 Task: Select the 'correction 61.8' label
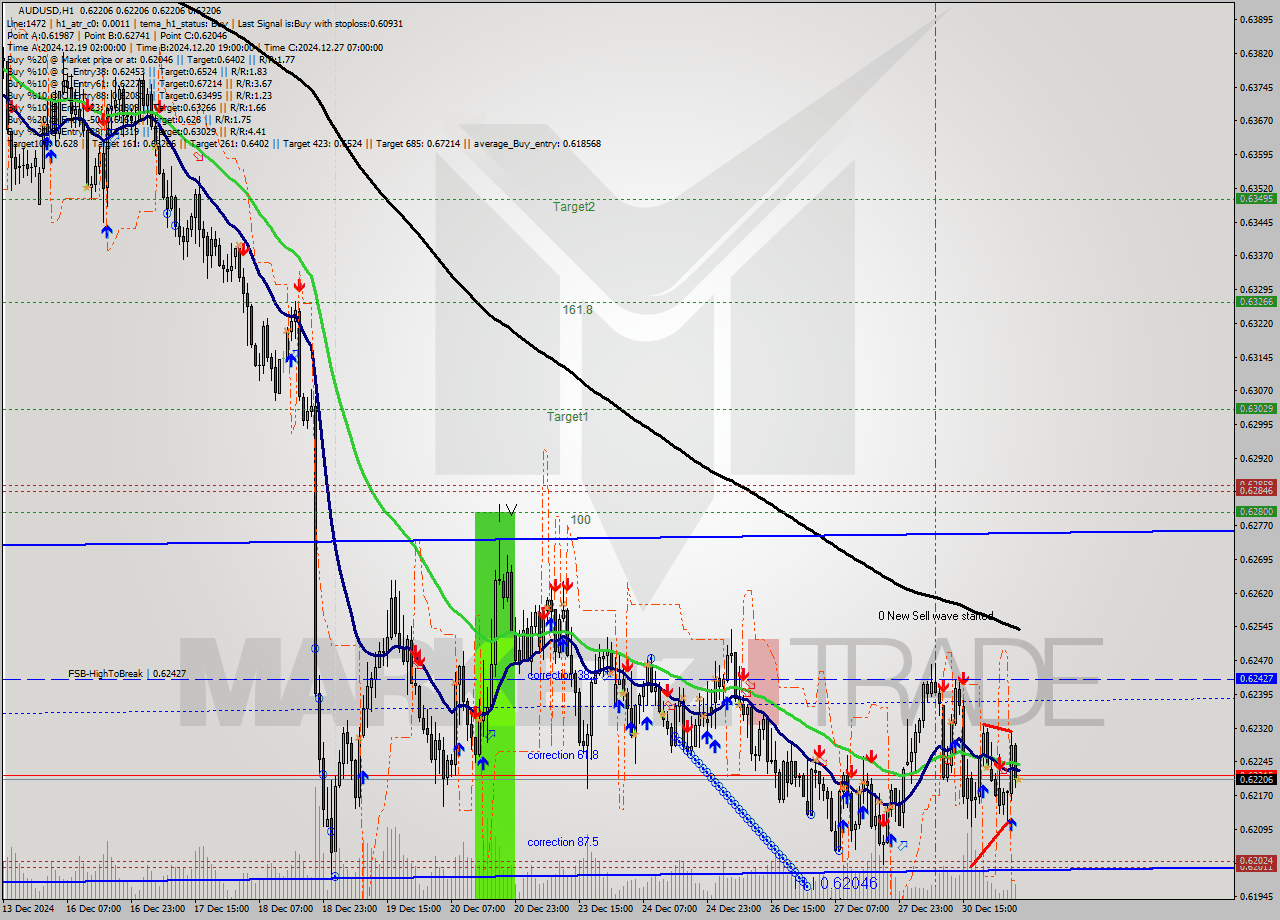[x=563, y=755]
